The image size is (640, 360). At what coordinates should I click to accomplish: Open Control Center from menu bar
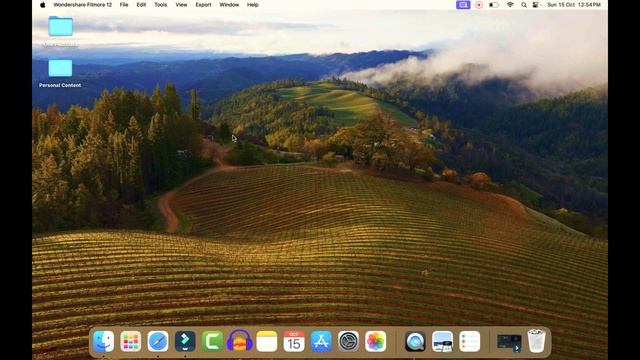tap(536, 5)
